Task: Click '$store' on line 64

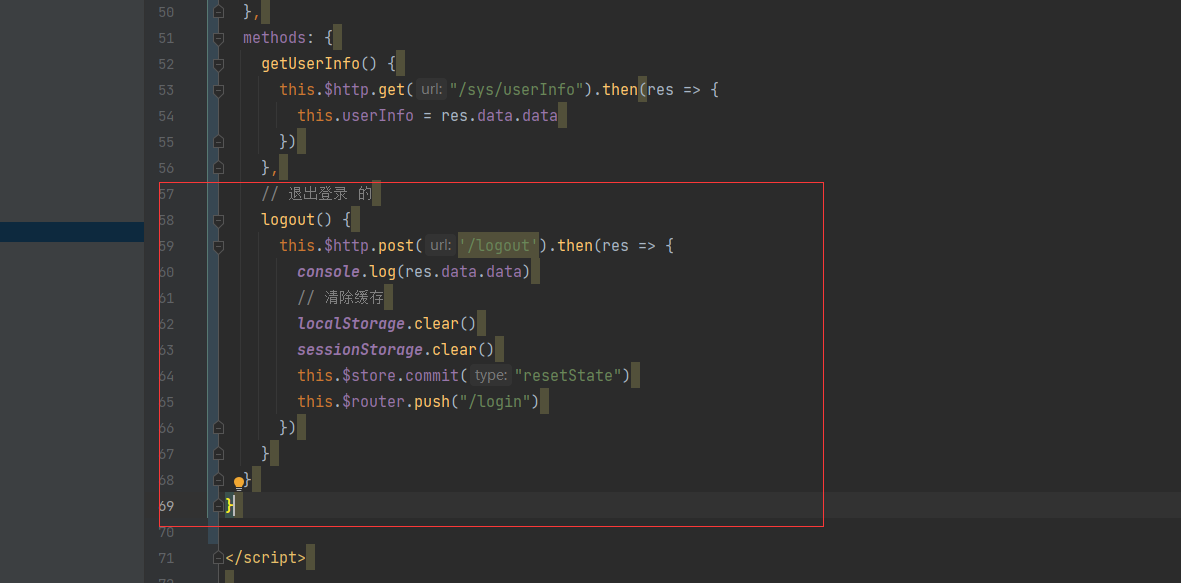Action: [x=369, y=375]
